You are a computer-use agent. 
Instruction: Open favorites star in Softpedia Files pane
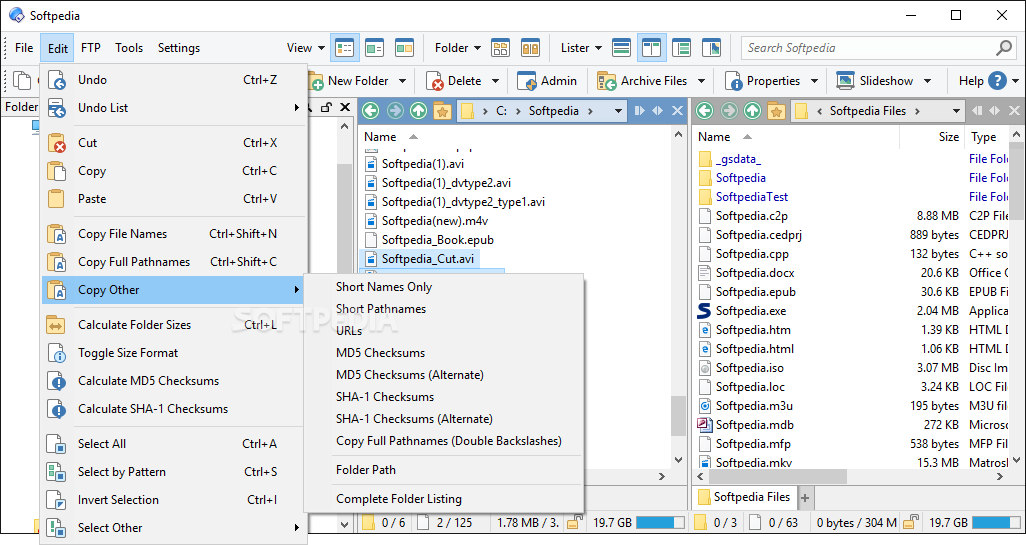pyautogui.click(x=777, y=111)
